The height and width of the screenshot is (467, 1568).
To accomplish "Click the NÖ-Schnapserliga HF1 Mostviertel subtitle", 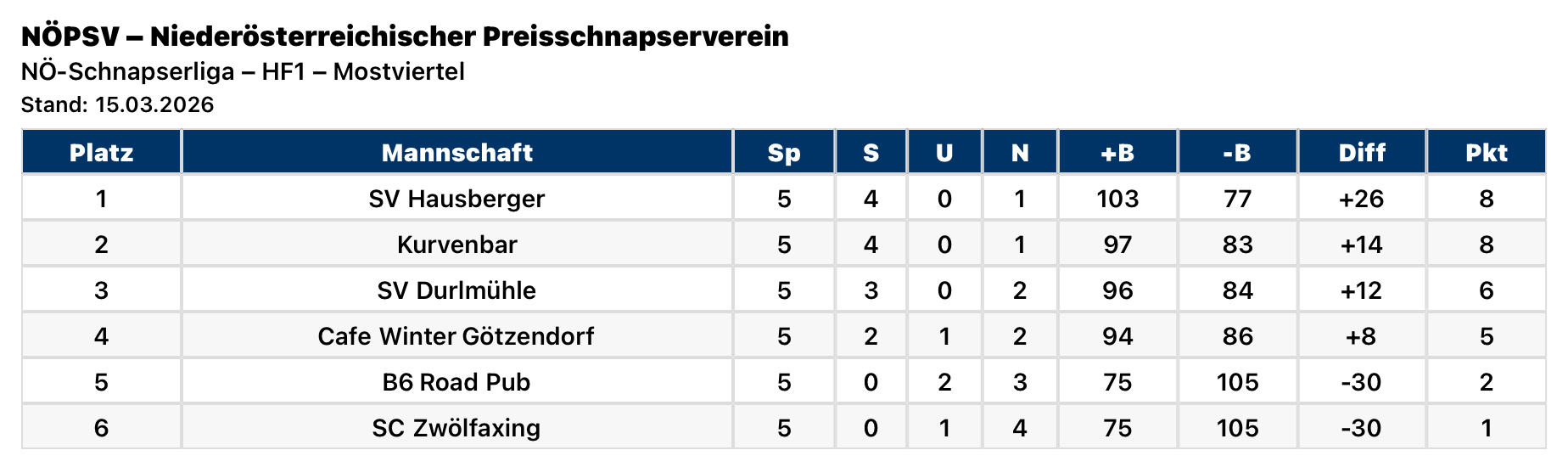I will point(243,71).
